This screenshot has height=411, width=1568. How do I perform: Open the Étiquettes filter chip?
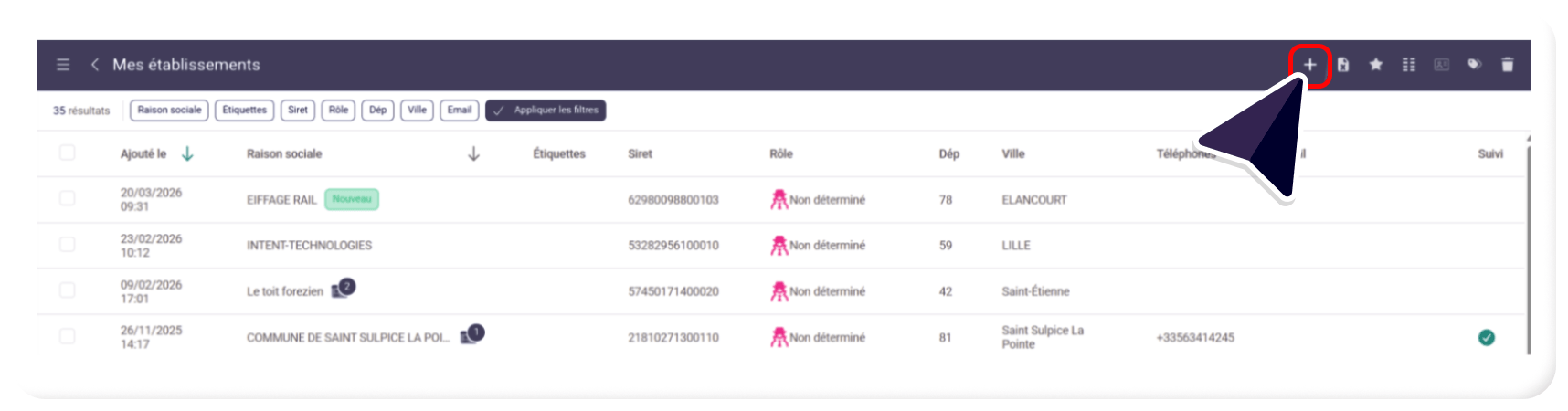(244, 111)
